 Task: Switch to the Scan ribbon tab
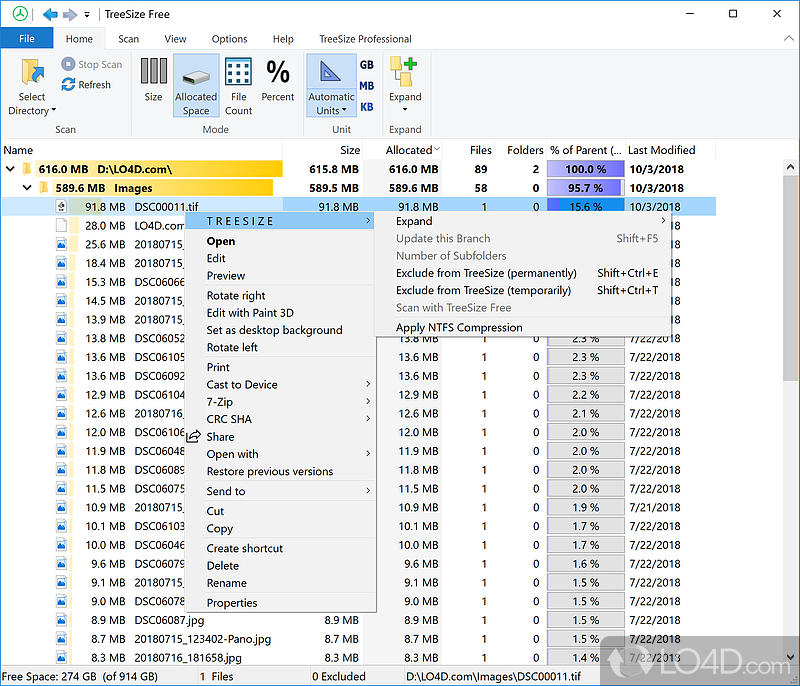[x=128, y=38]
